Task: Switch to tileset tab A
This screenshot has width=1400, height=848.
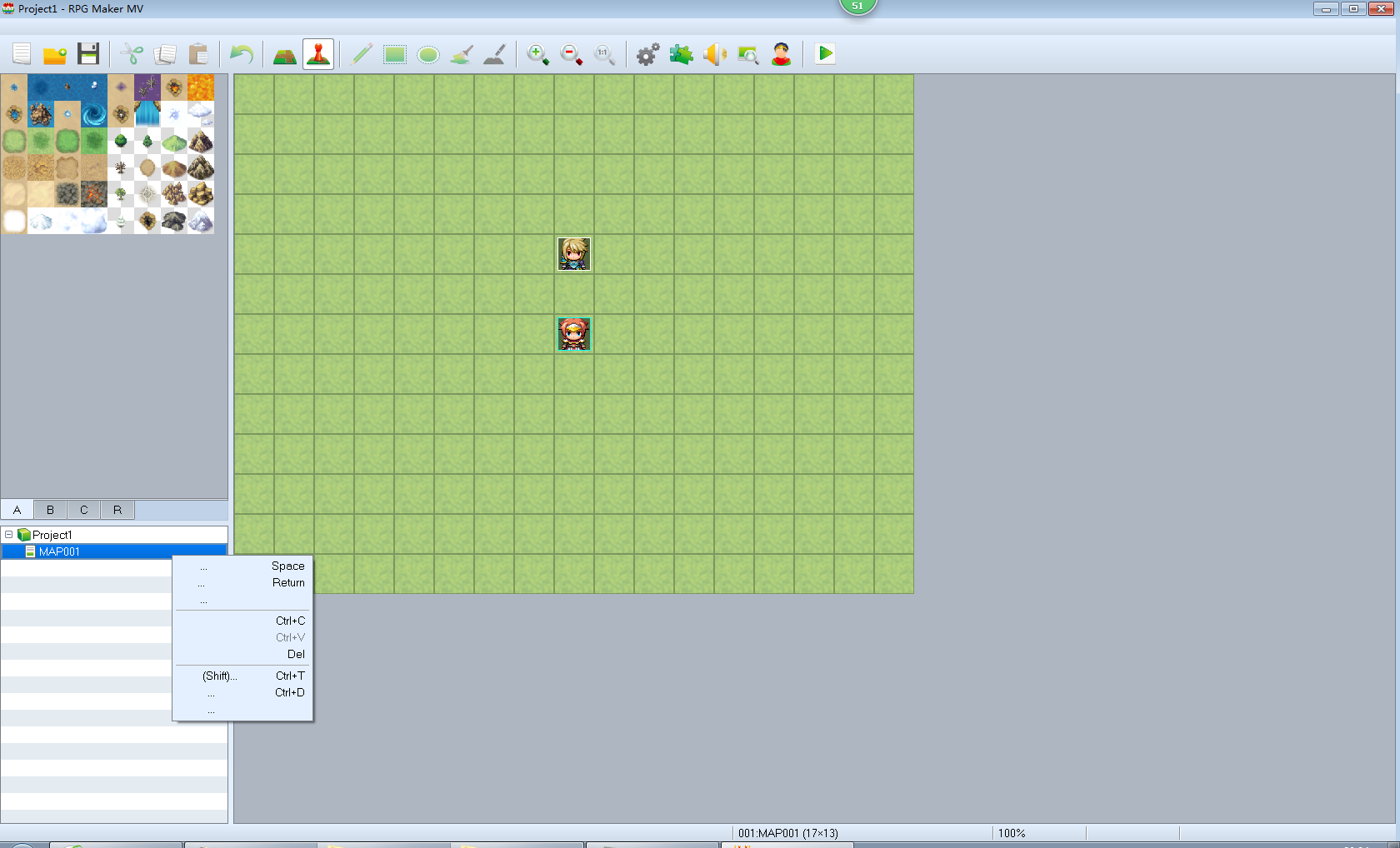Action: (x=17, y=510)
